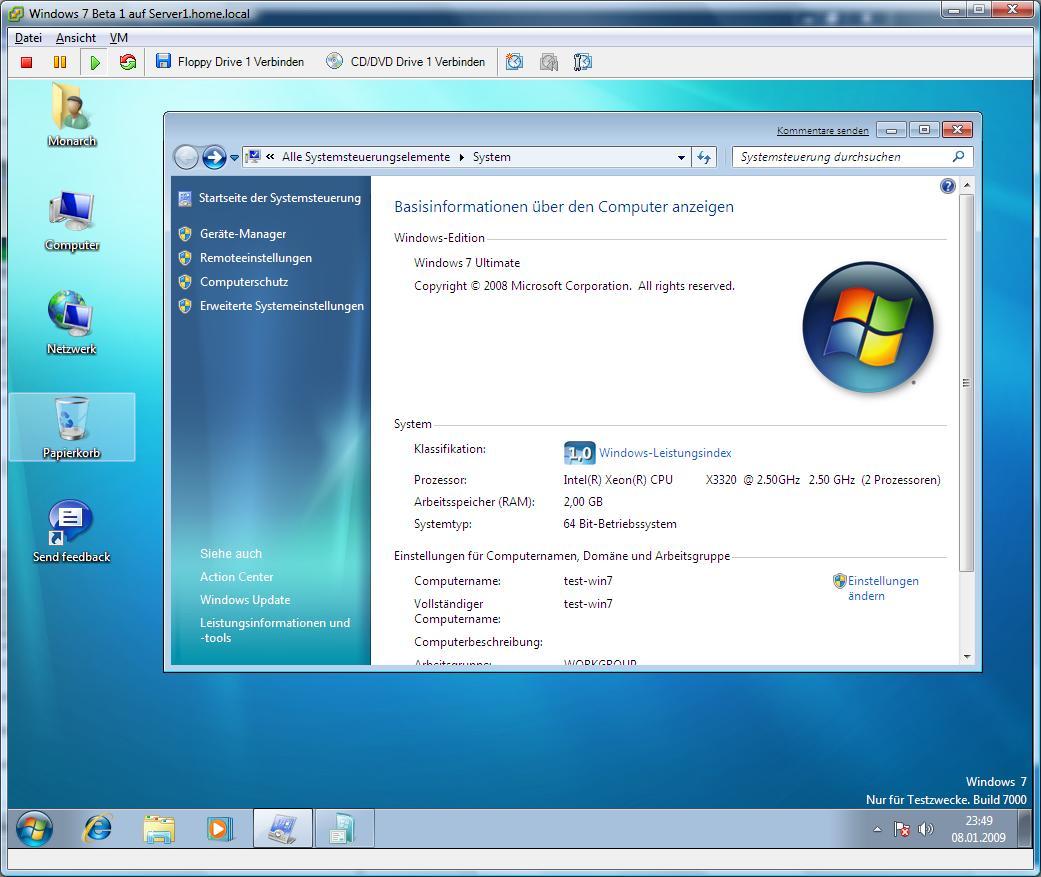The height and width of the screenshot is (877, 1041).
Task: Open Leistungsinformationen und -tools
Action: (x=275, y=630)
